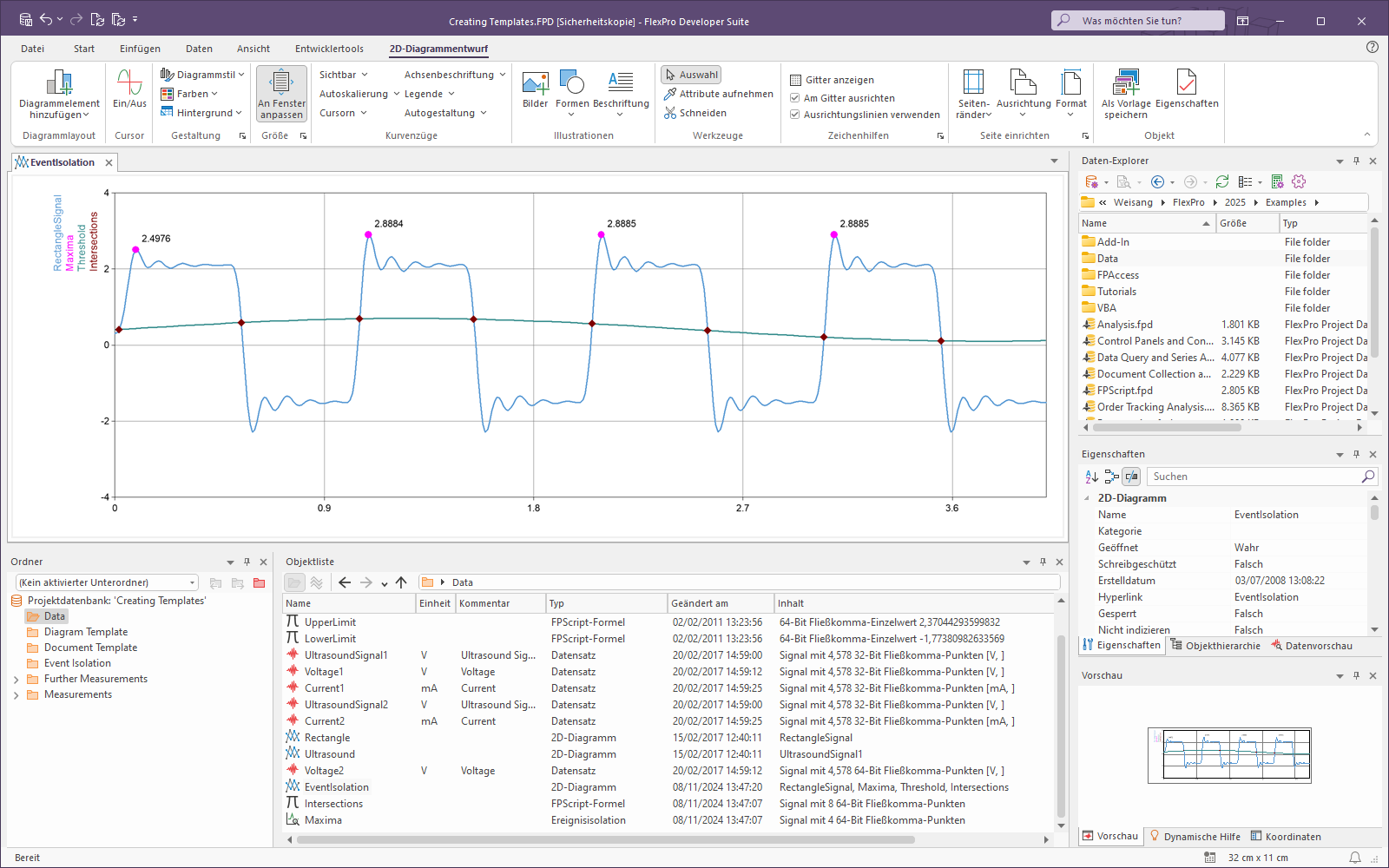Open the Kein aktivierter Unterordner combo box
1389x868 pixels.
106,582
